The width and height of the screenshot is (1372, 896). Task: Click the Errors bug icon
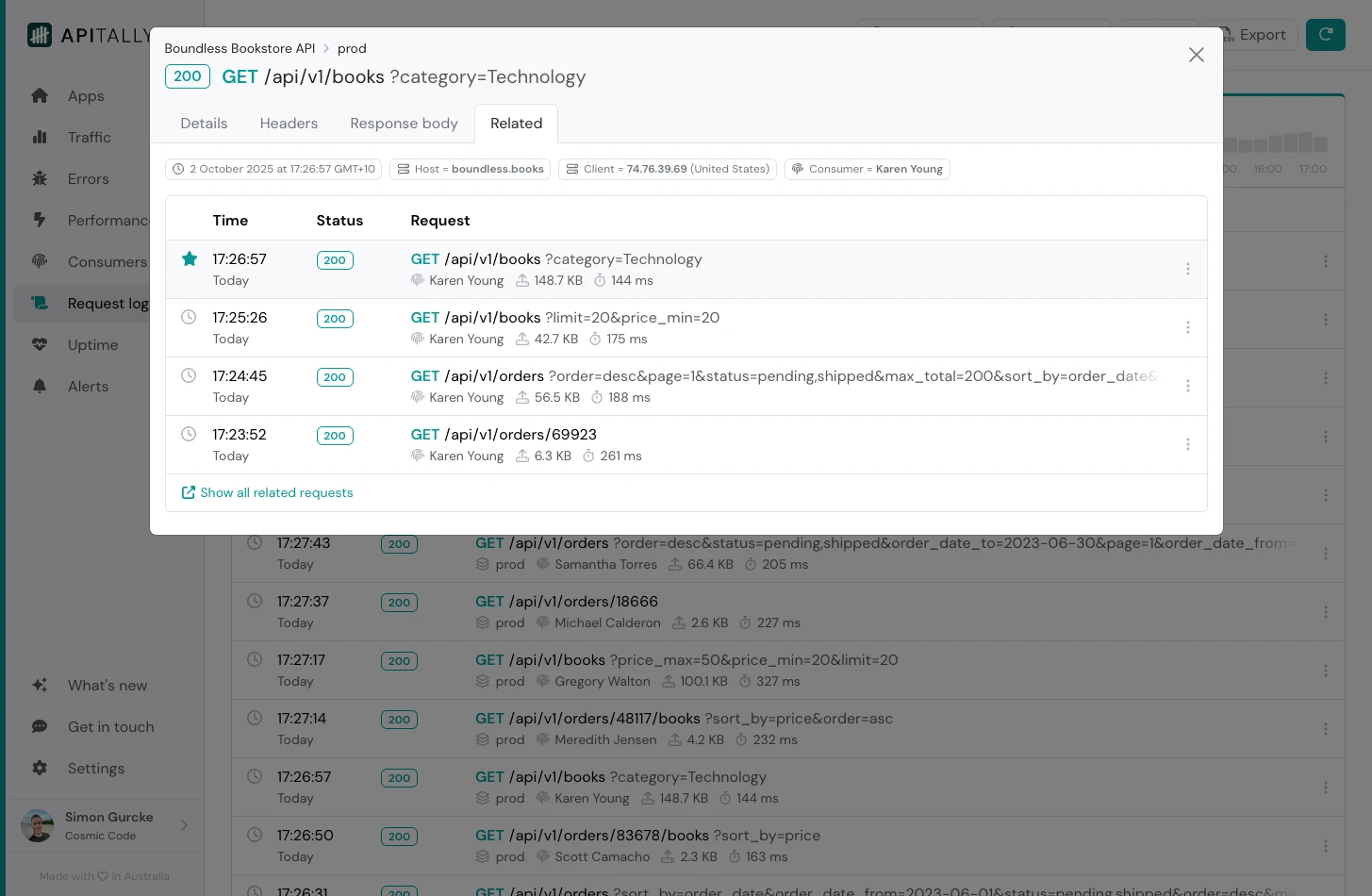[40, 178]
